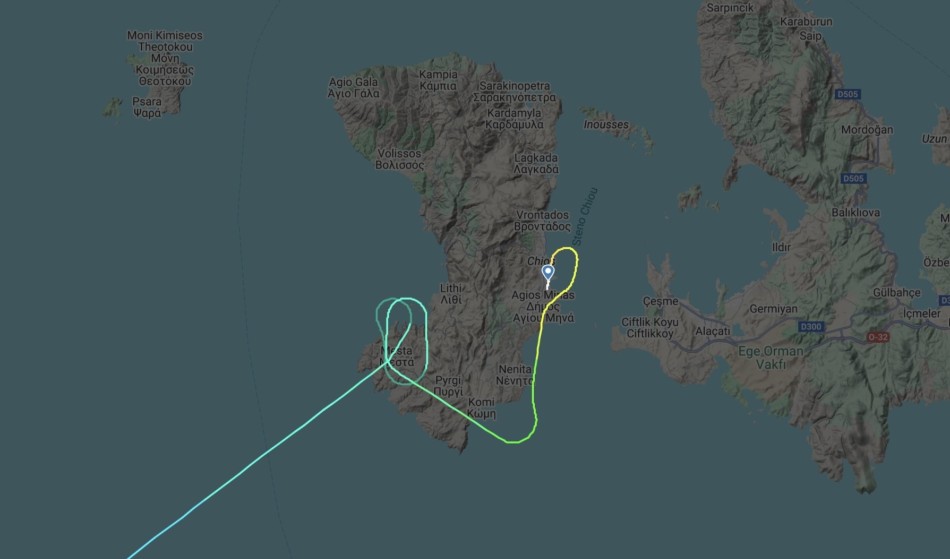Click the Vrontados town label
950x559 pixels.
pos(542,221)
